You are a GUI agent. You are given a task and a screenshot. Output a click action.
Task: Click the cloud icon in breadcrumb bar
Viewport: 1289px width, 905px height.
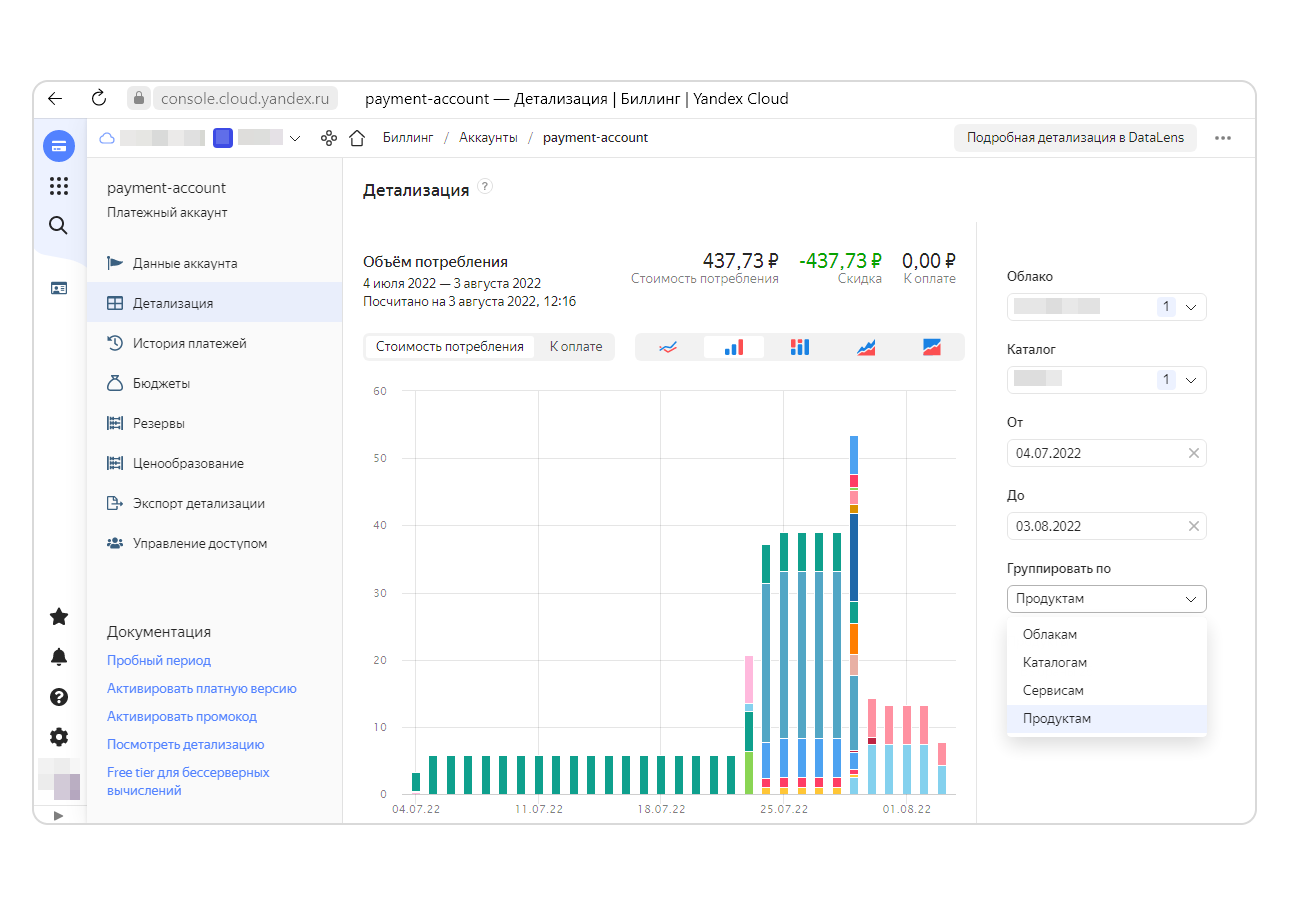pos(107,138)
